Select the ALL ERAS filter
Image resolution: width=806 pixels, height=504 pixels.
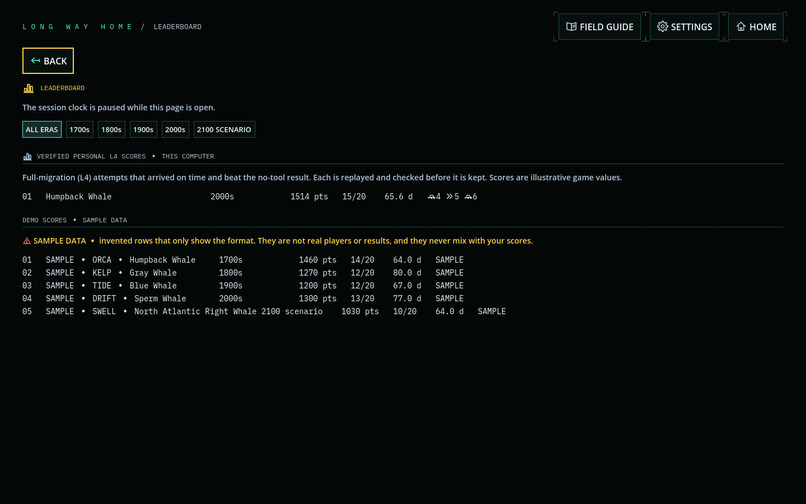42,130
